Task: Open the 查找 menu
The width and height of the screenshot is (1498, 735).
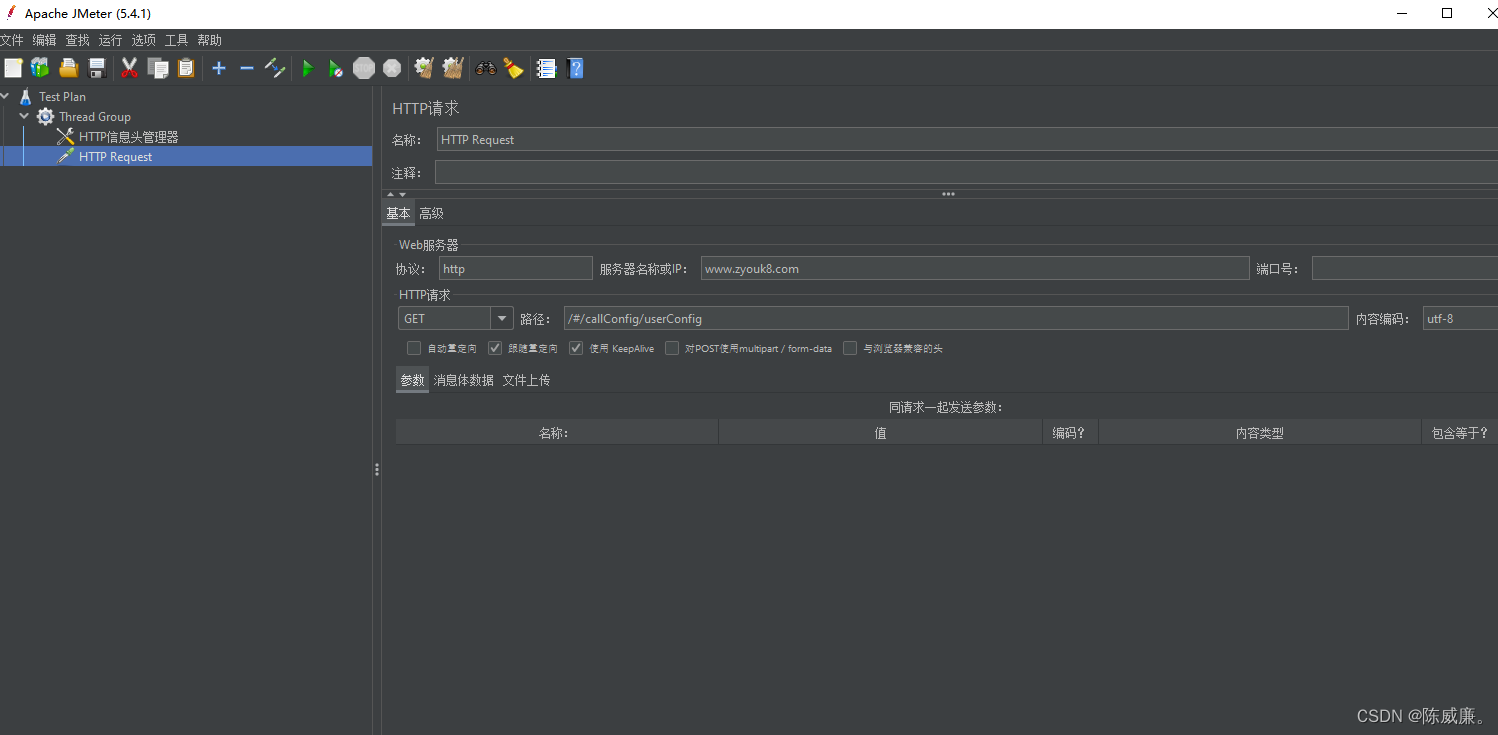Action: 78,40
